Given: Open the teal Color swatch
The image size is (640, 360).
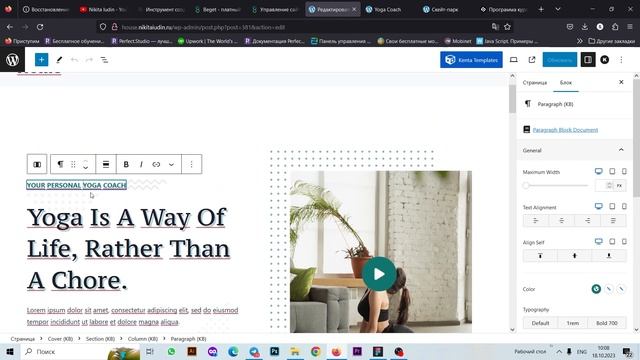Looking at the screenshot, I should 596,289.
